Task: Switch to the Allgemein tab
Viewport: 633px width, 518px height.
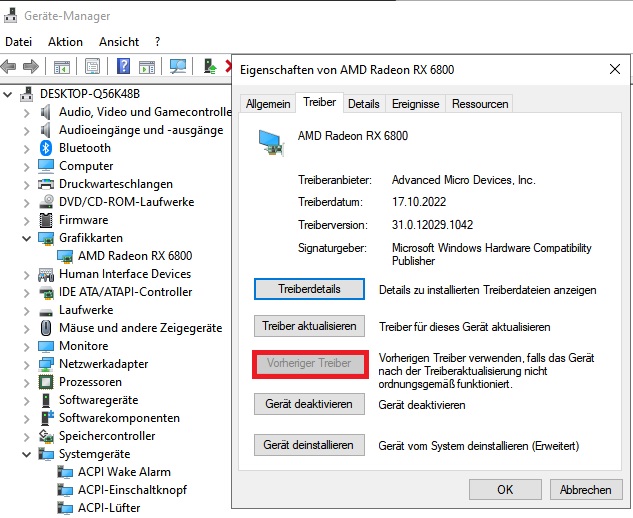Action: 268,104
